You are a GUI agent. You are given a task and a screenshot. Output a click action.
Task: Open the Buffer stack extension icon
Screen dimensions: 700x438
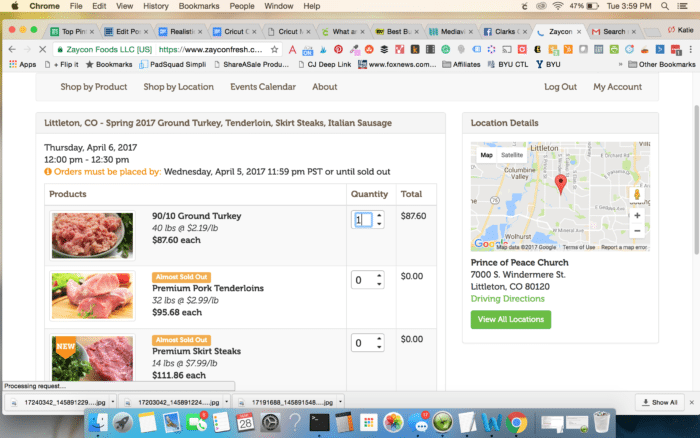(x=384, y=49)
